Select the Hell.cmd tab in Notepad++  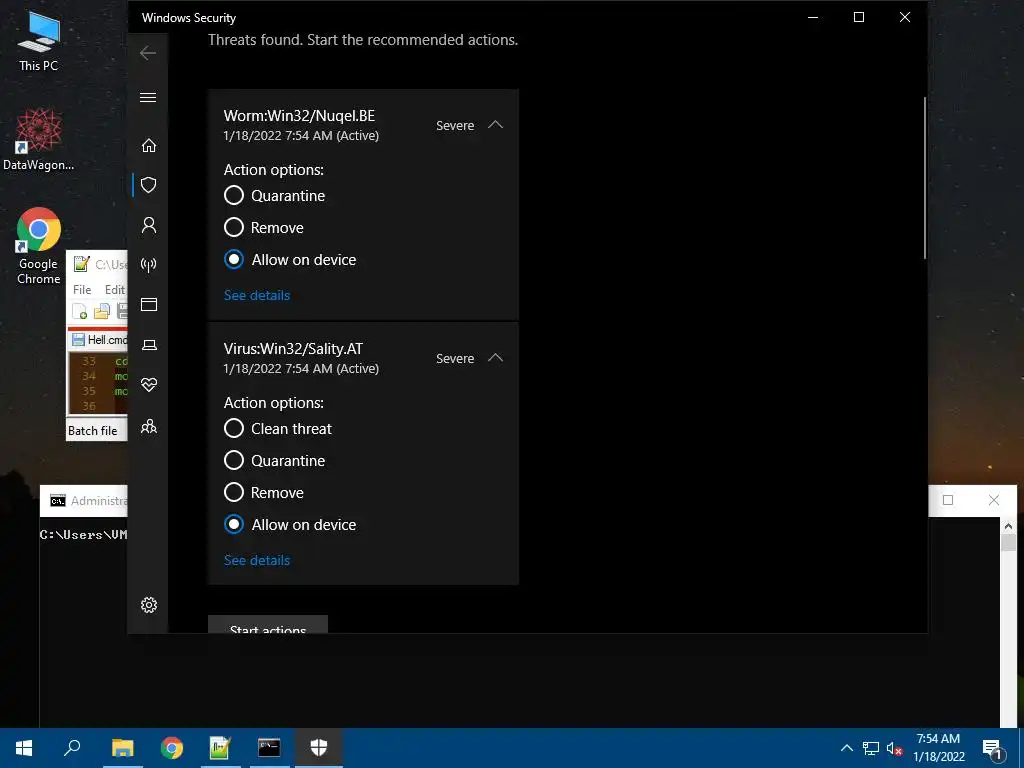(x=99, y=340)
